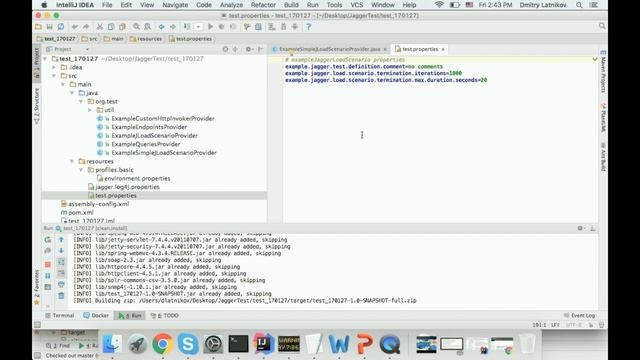Collapse the test_170127 project root

[45, 59]
